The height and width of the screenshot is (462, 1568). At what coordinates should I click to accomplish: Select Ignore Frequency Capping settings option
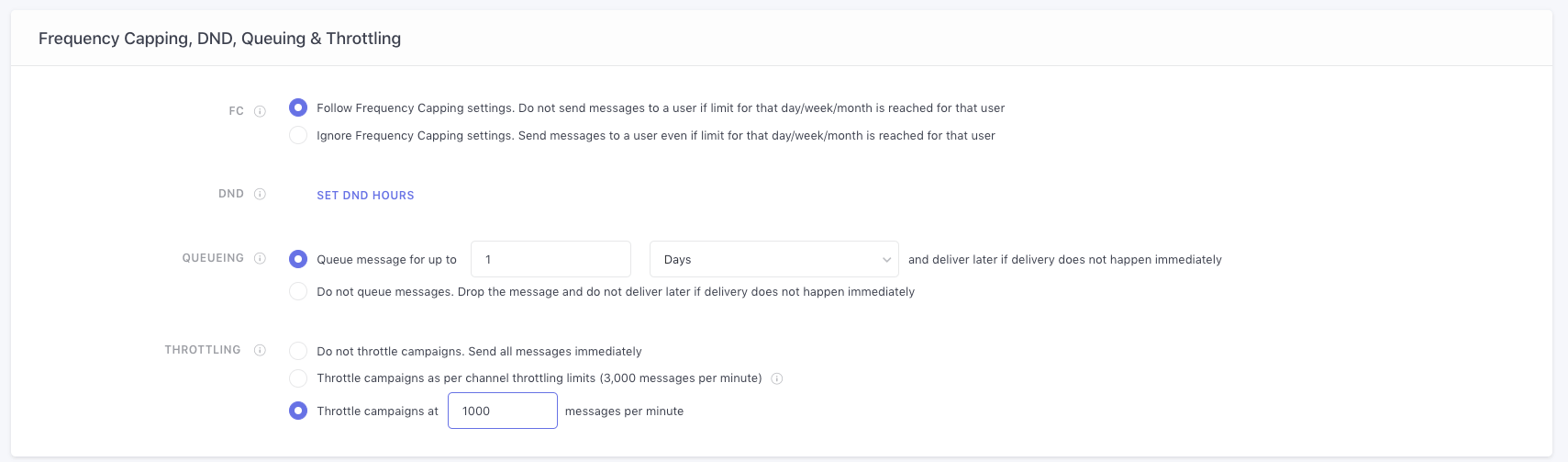click(298, 135)
